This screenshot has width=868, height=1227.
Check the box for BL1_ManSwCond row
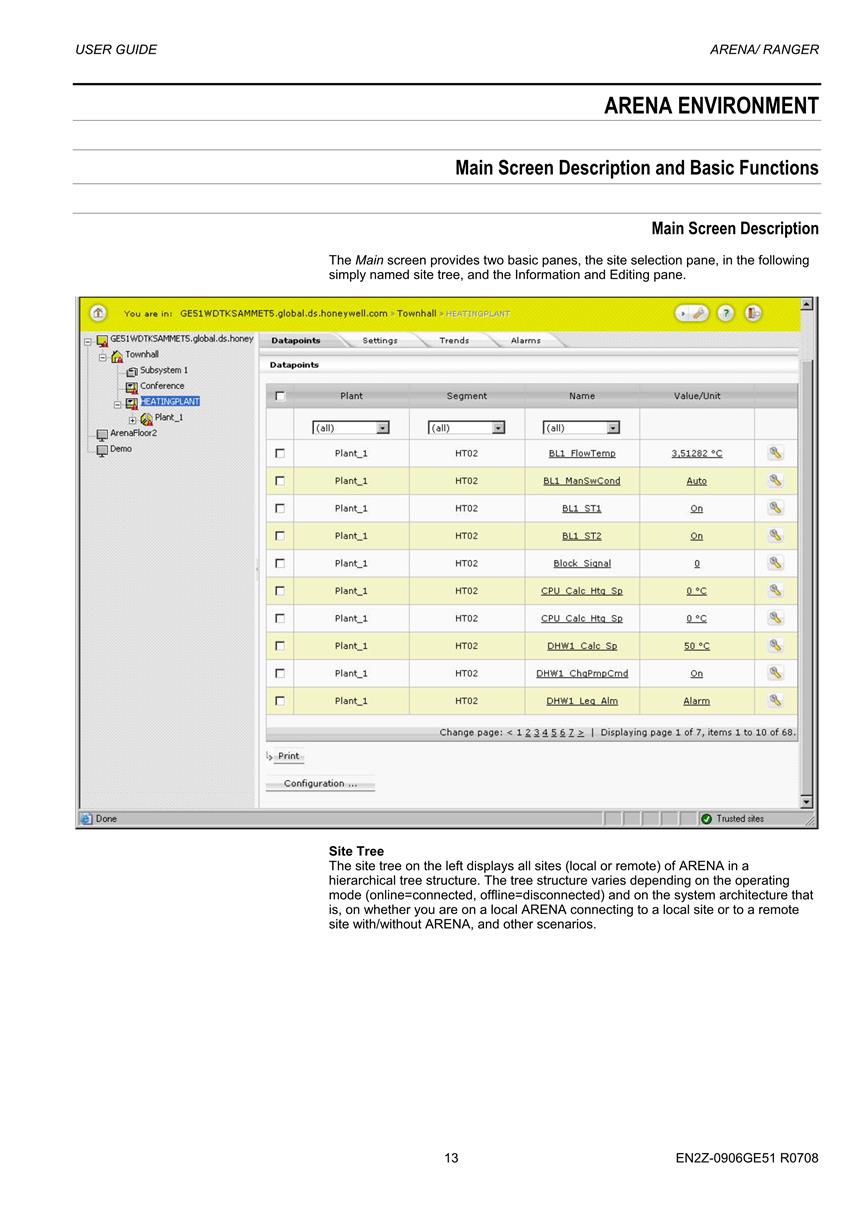point(280,481)
